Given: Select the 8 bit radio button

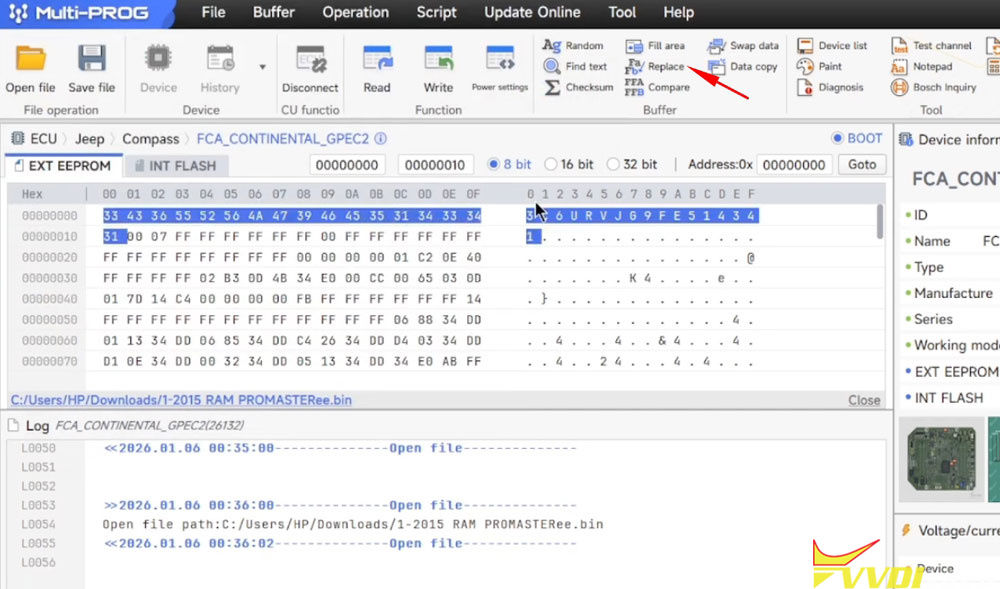Looking at the screenshot, I should [x=493, y=164].
